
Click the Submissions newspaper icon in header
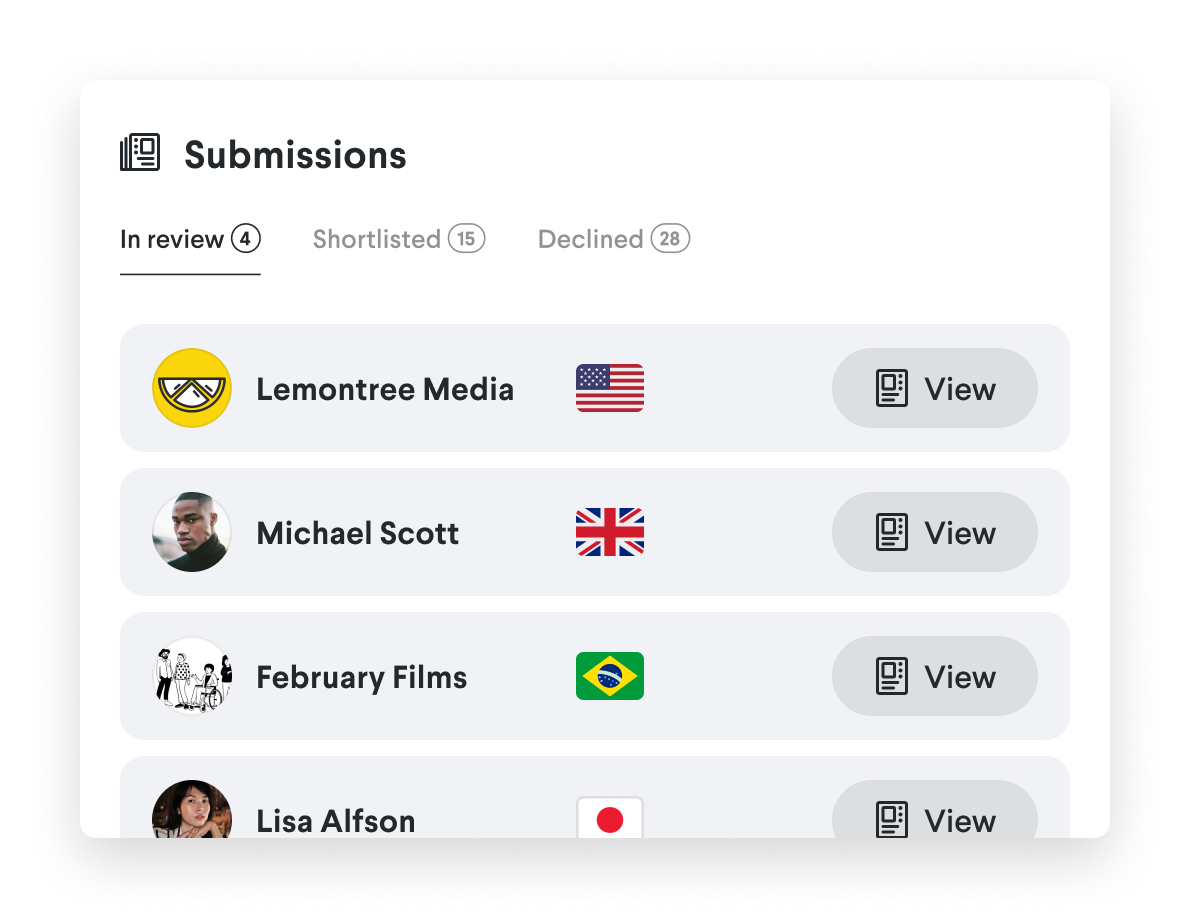tap(140, 154)
